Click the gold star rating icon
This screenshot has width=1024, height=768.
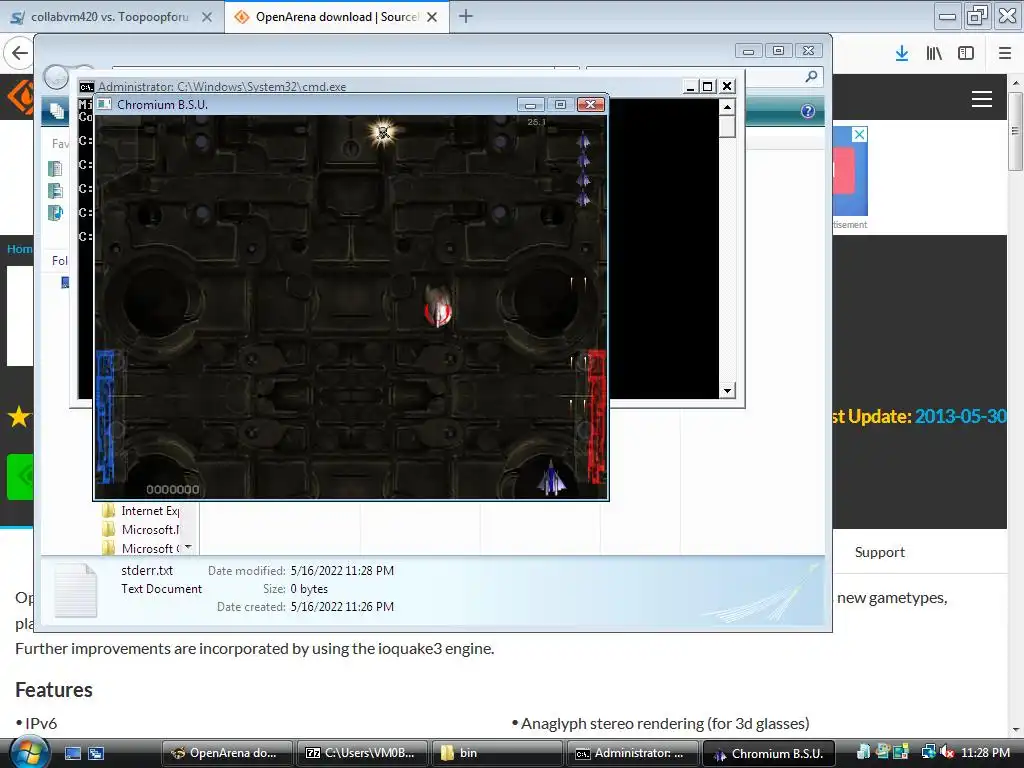(x=19, y=416)
